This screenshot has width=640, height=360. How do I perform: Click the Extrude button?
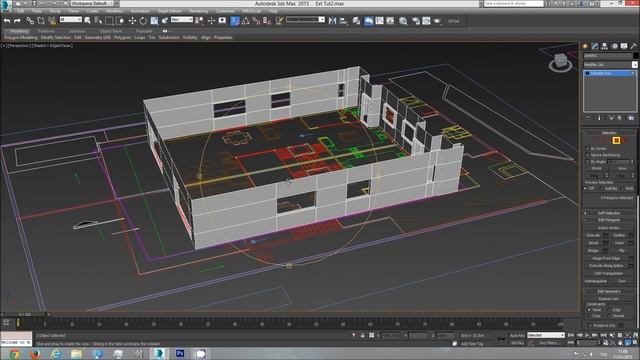point(593,236)
